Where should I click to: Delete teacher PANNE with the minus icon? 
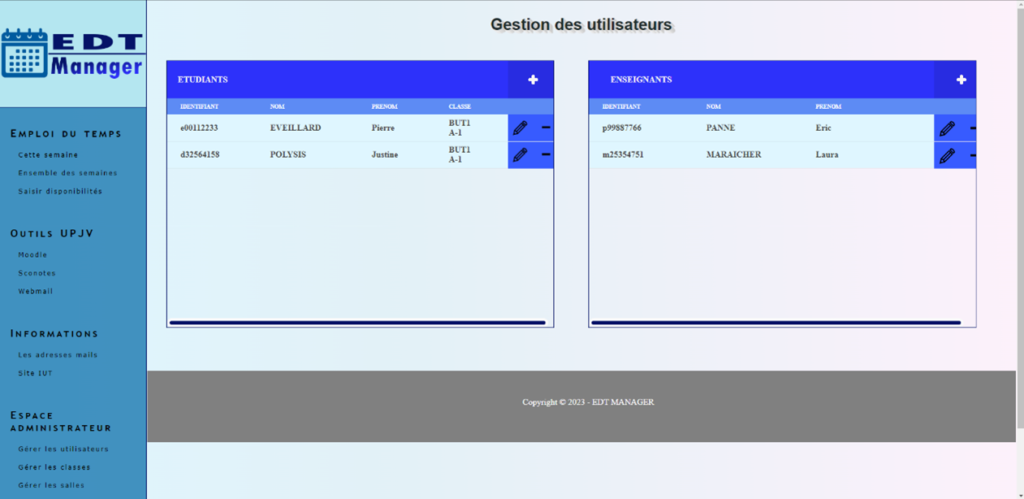(x=972, y=129)
